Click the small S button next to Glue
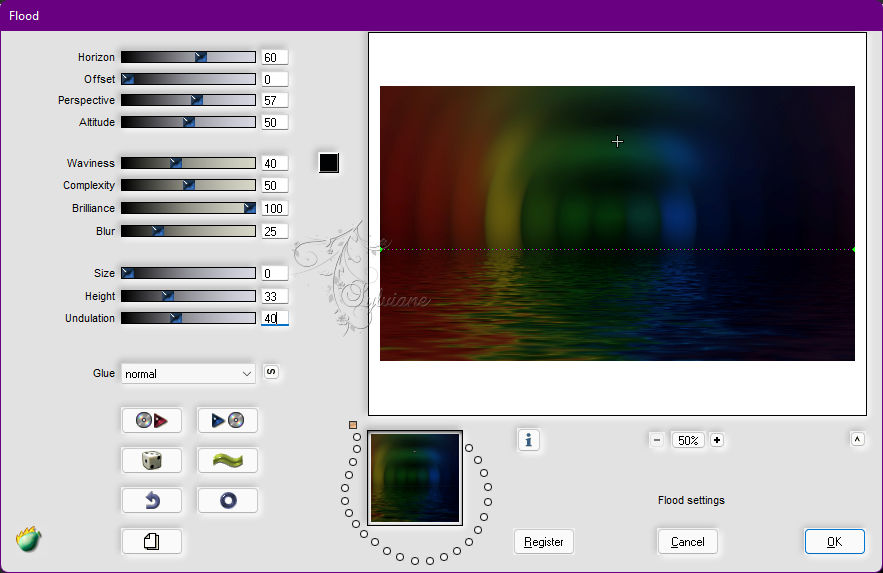The image size is (883, 573). pos(271,372)
